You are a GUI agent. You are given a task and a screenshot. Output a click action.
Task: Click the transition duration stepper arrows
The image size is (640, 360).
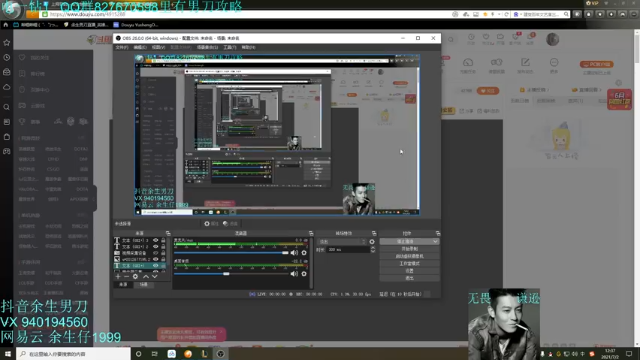pyautogui.click(x=373, y=249)
